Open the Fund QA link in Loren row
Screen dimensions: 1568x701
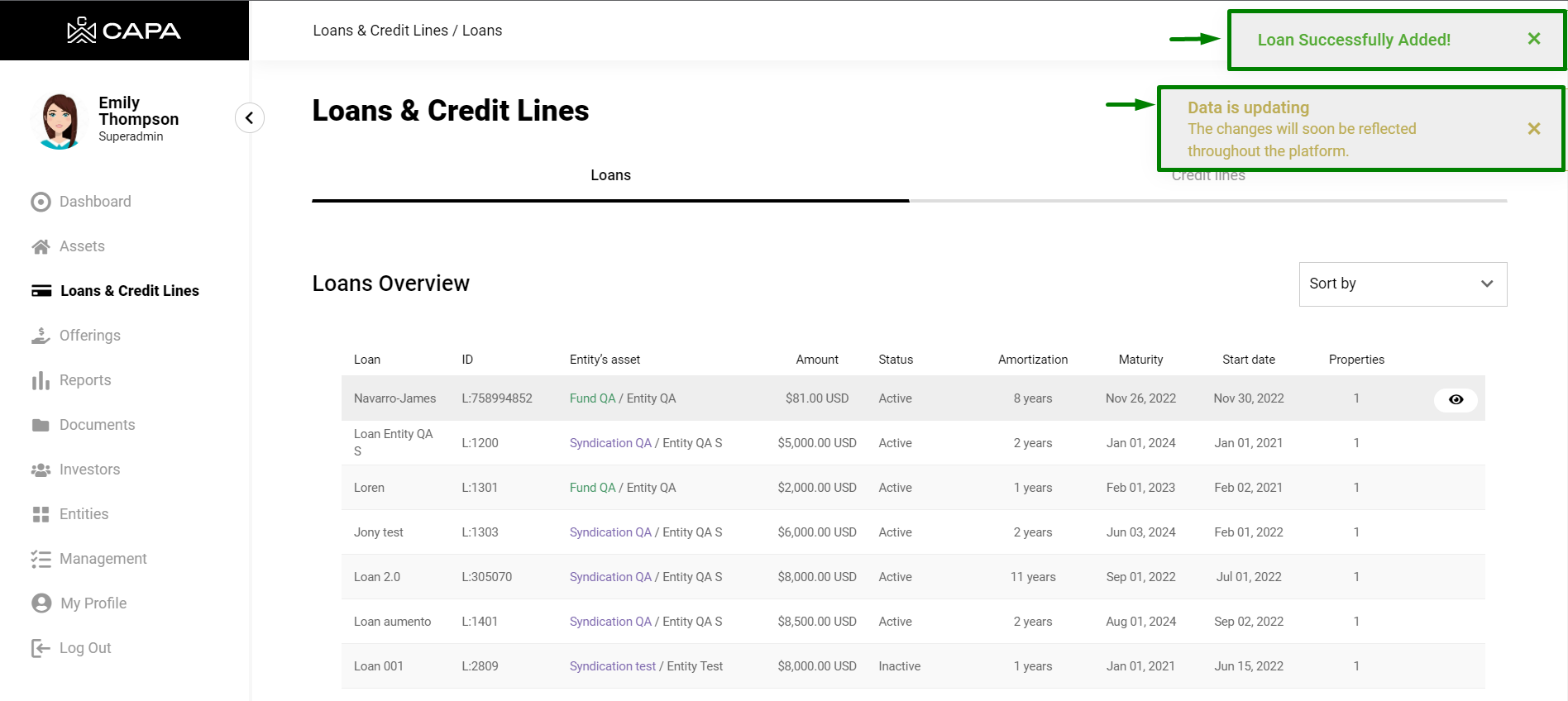click(593, 488)
